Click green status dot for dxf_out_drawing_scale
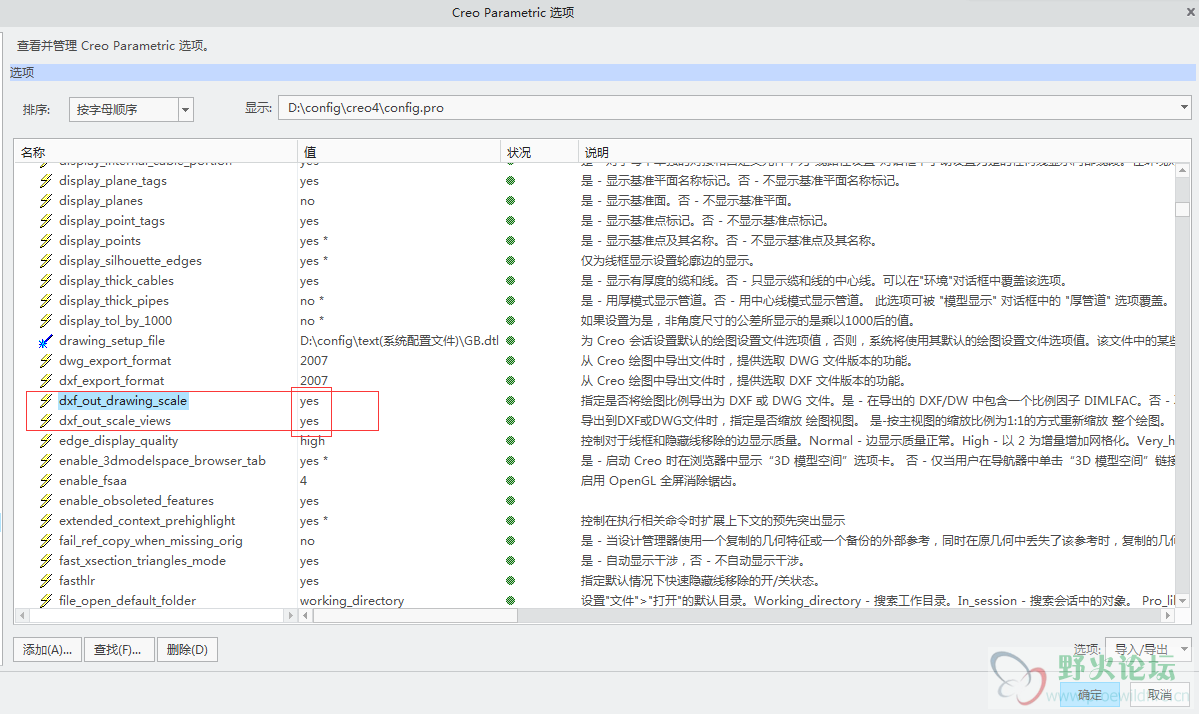The height and width of the screenshot is (714, 1199). 510,401
